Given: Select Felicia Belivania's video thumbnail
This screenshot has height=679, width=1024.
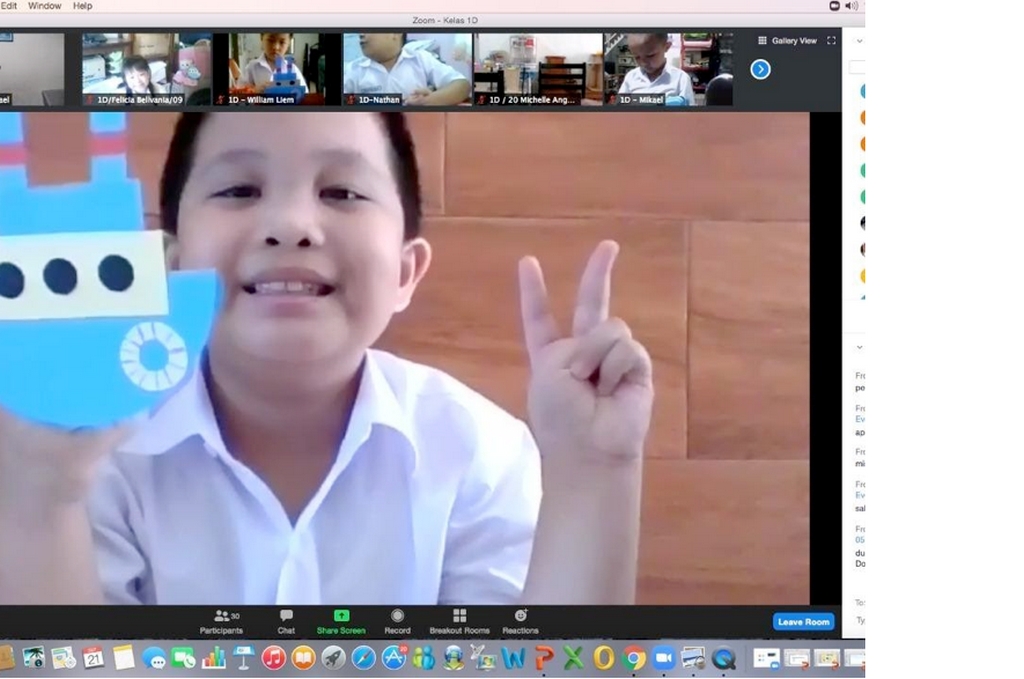Looking at the screenshot, I should click(147, 69).
